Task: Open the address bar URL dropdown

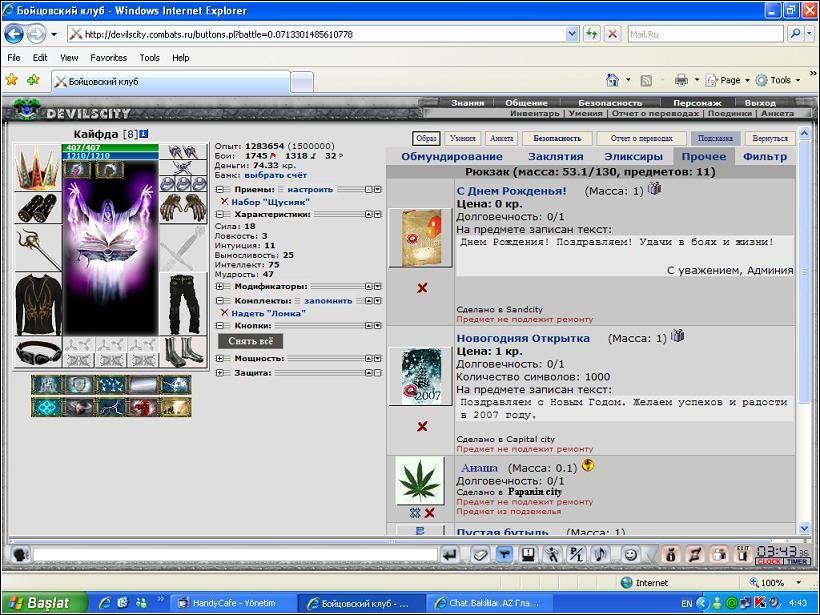Action: coord(572,35)
